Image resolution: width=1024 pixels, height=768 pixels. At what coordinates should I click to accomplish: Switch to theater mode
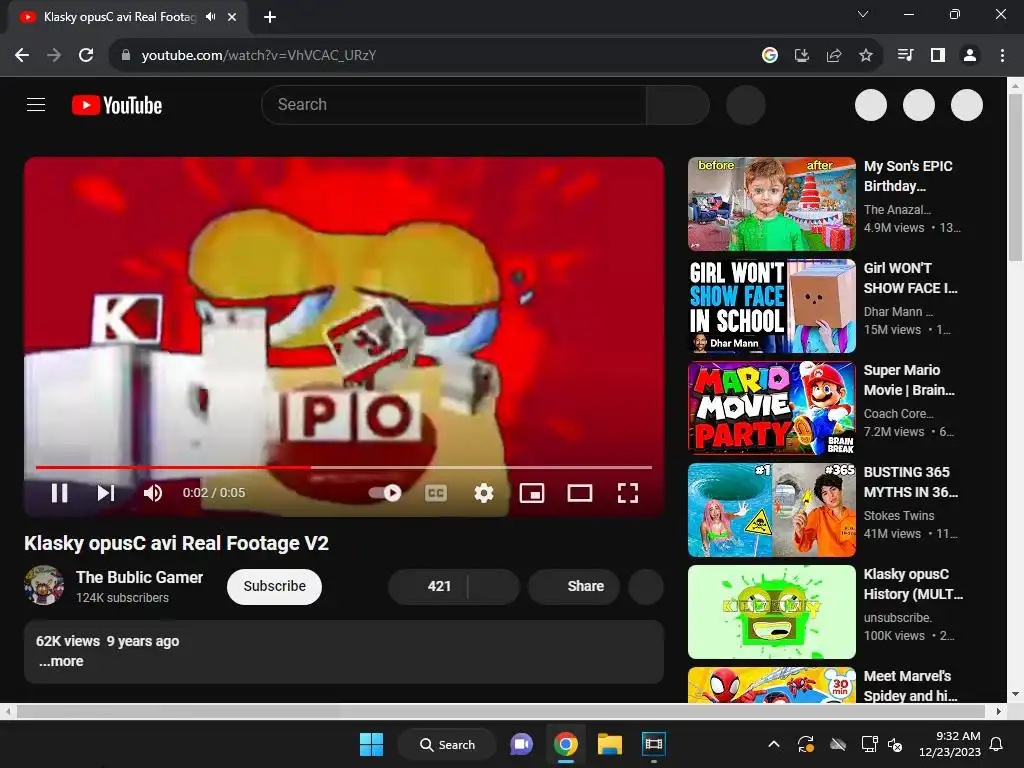pos(580,493)
